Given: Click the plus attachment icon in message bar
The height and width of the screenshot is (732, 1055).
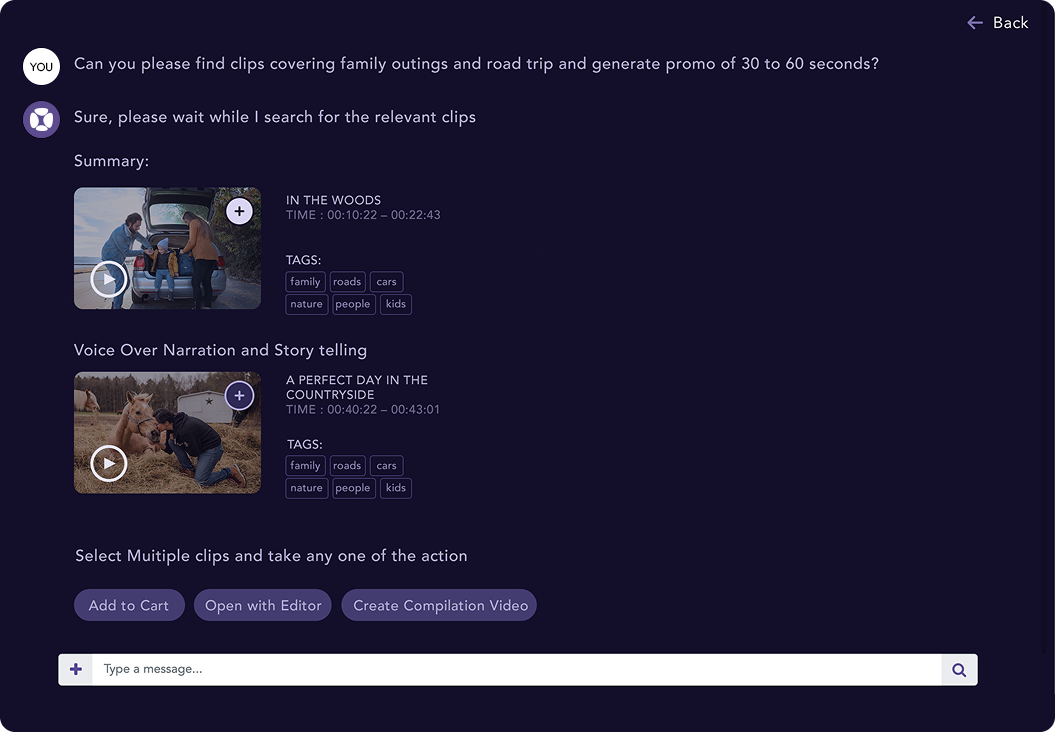Looking at the screenshot, I should point(76,669).
